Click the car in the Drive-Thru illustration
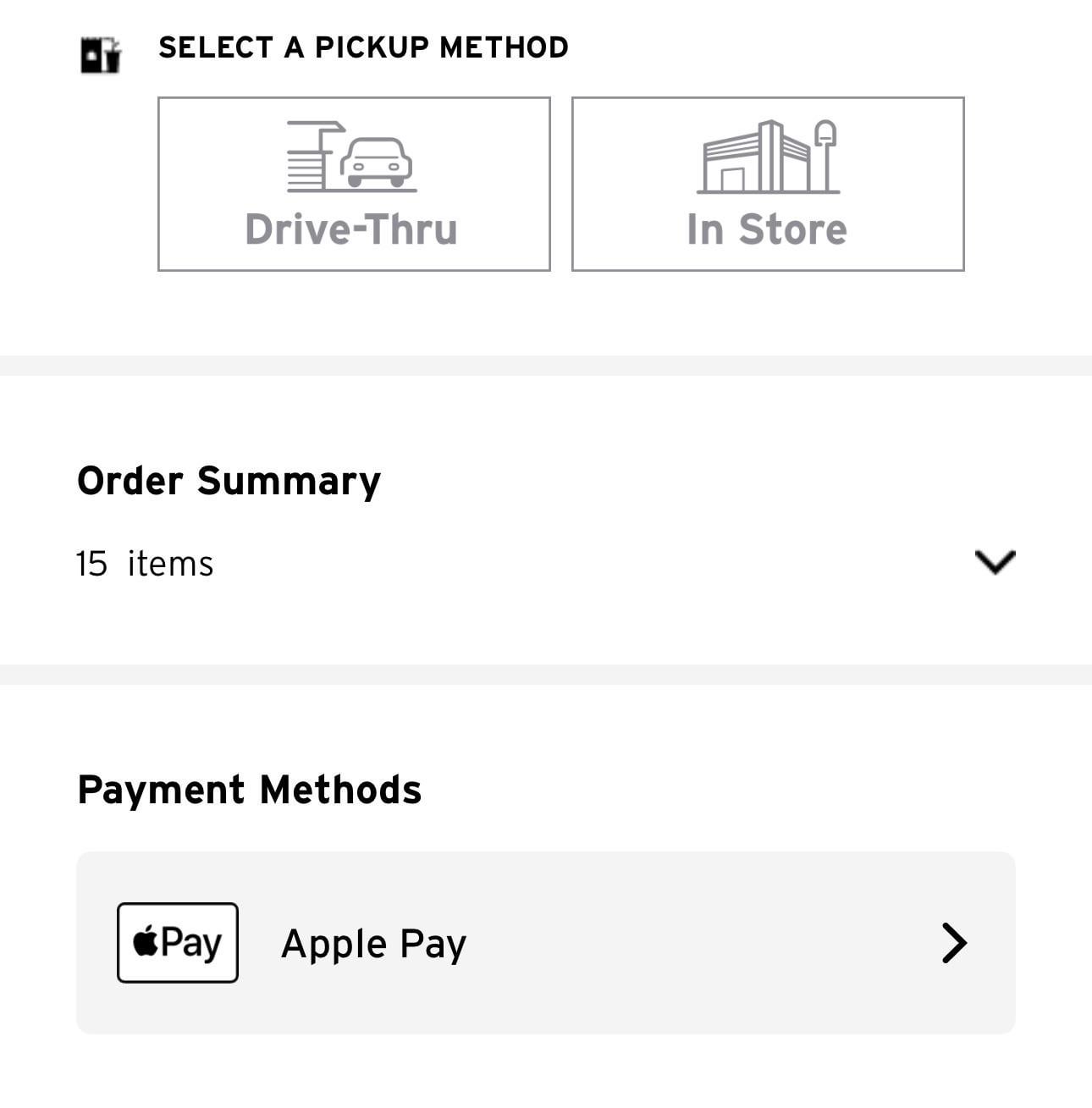The height and width of the screenshot is (1108, 1092). (377, 163)
